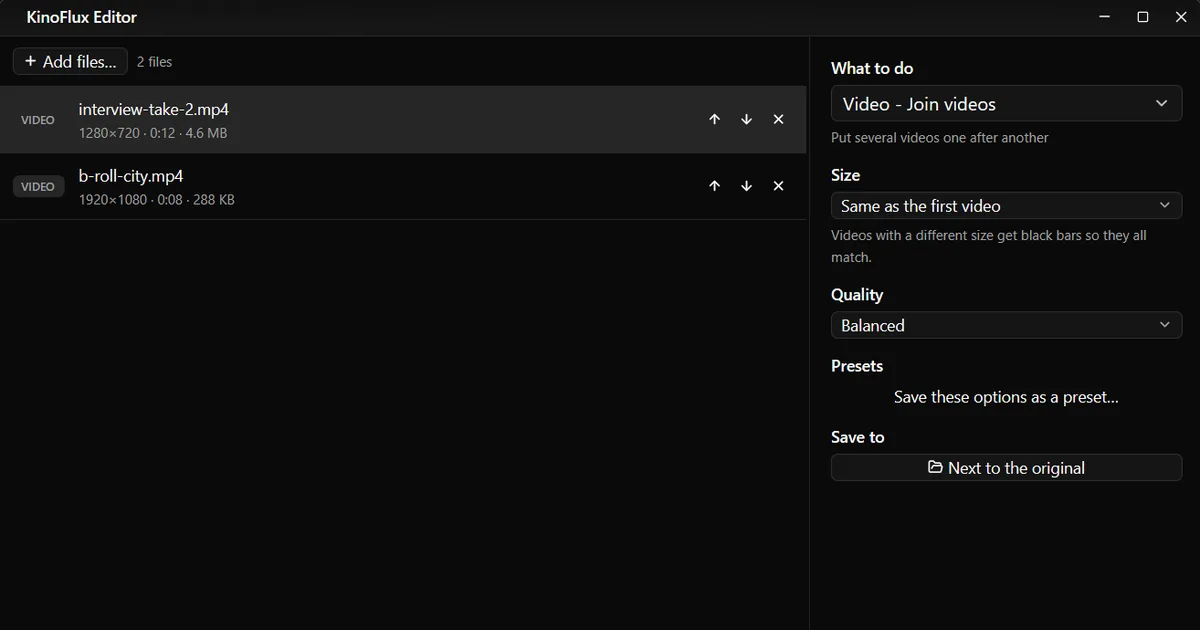1200x630 pixels.
Task: Minimize the KinoFlux Editor window
Action: [1105, 17]
